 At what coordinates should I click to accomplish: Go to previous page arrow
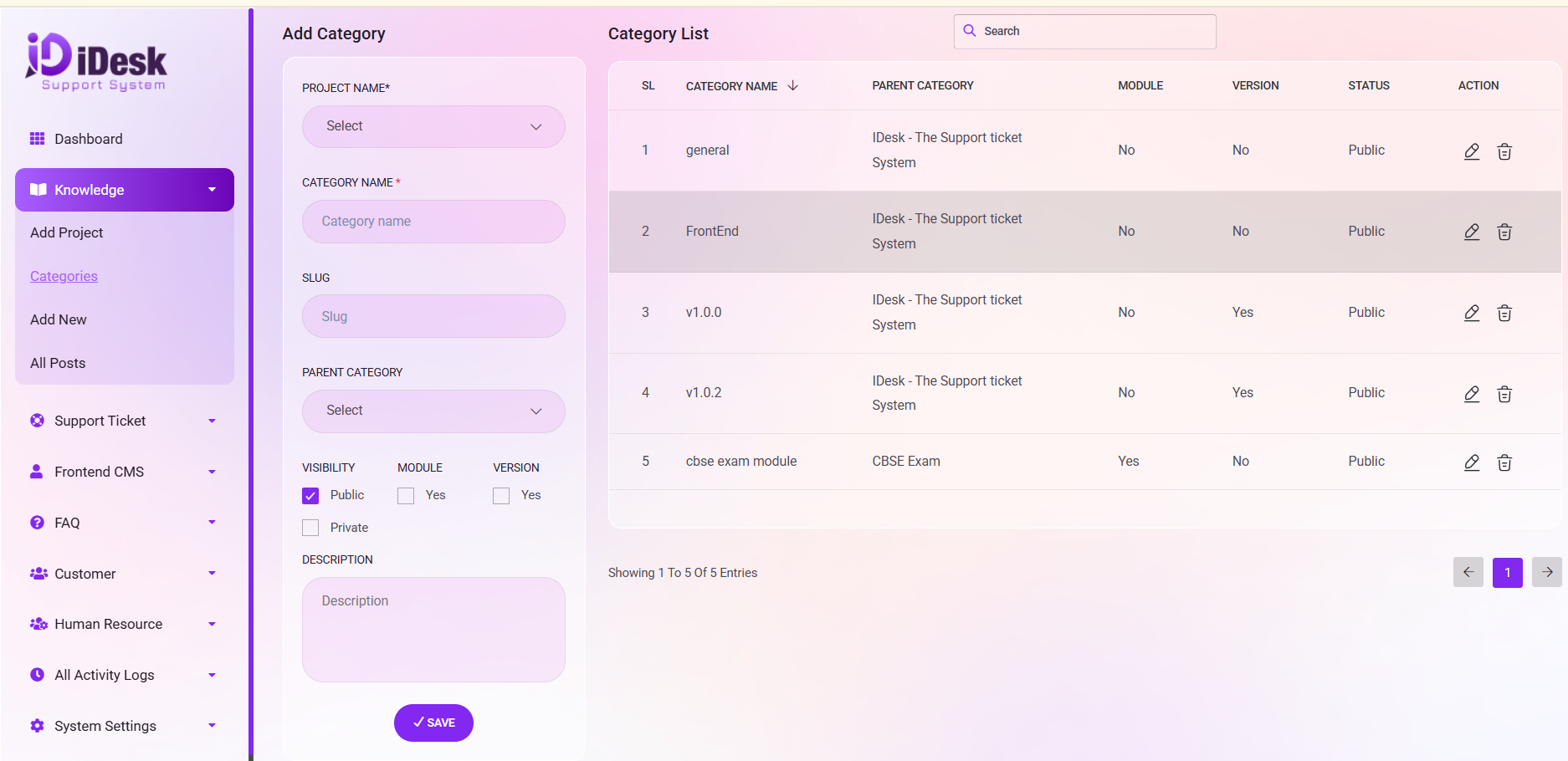point(1468,572)
